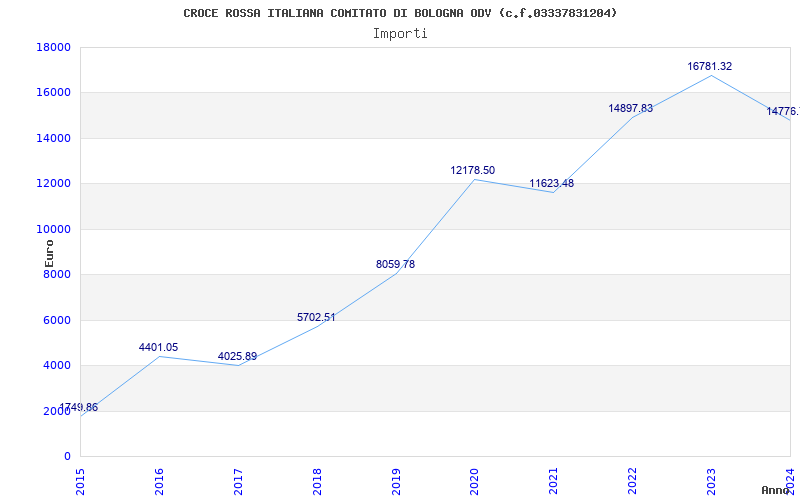Select the data label 14897.83
The height and width of the screenshot is (500, 800).
[x=631, y=108]
